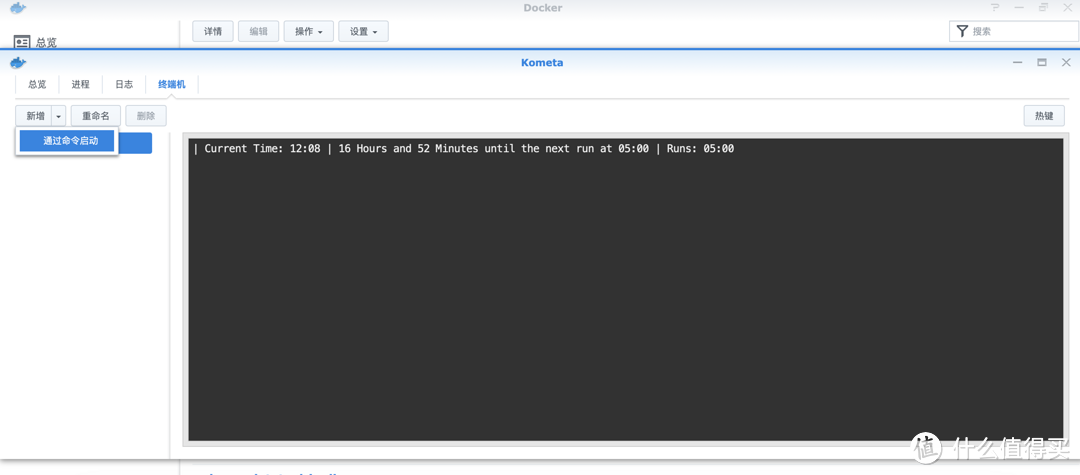Click the 总览 label in the Docker sidebar
1080x475 pixels.
(x=46, y=42)
